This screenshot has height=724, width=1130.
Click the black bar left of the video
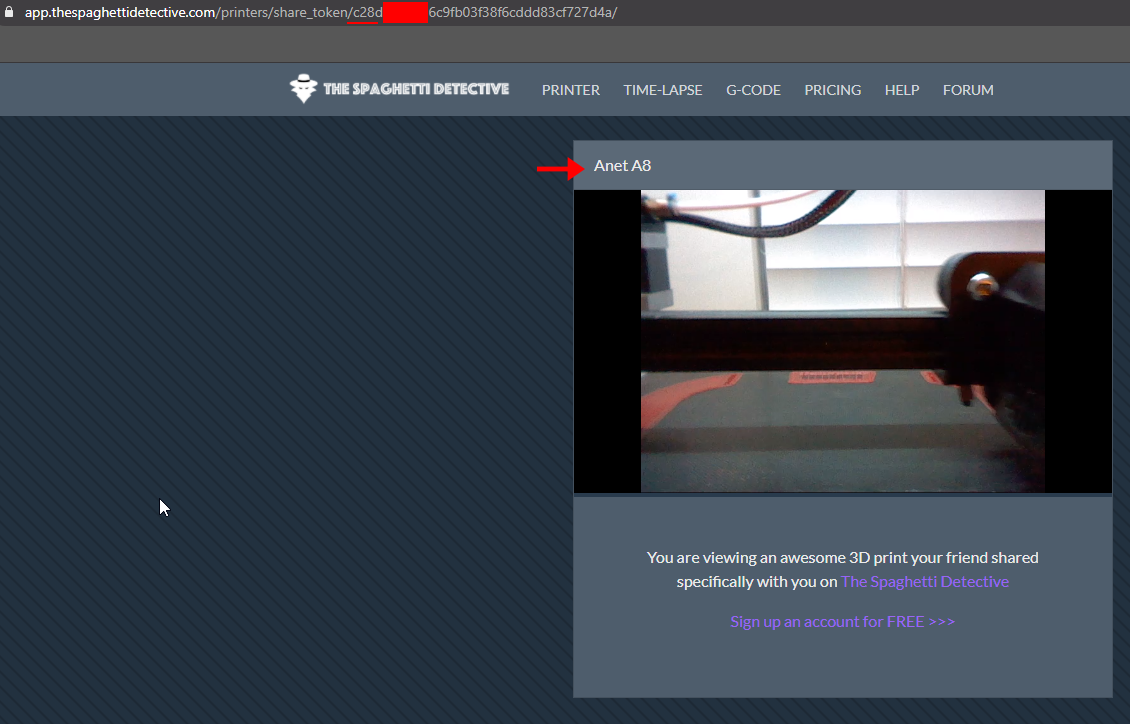pyautogui.click(x=606, y=340)
